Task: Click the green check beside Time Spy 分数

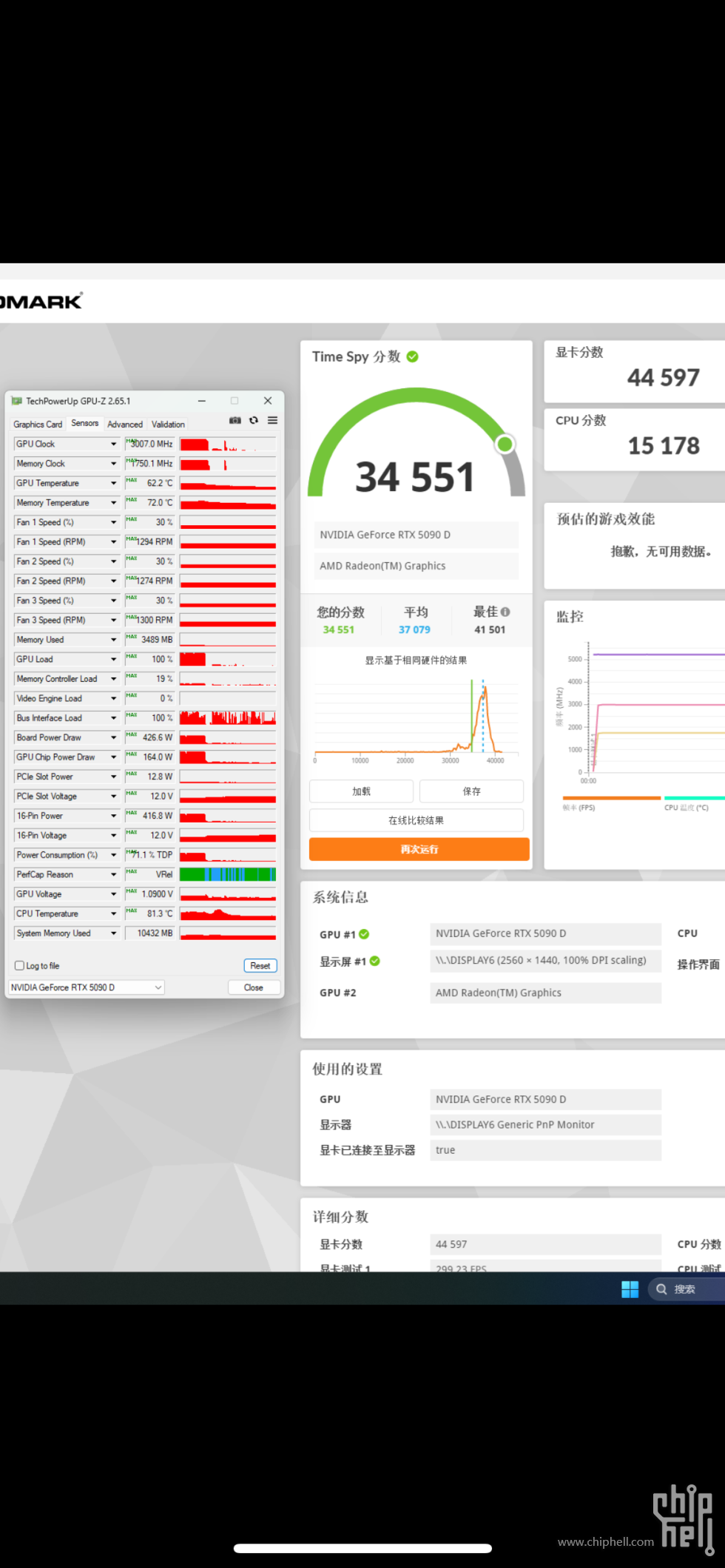Action: [413, 356]
